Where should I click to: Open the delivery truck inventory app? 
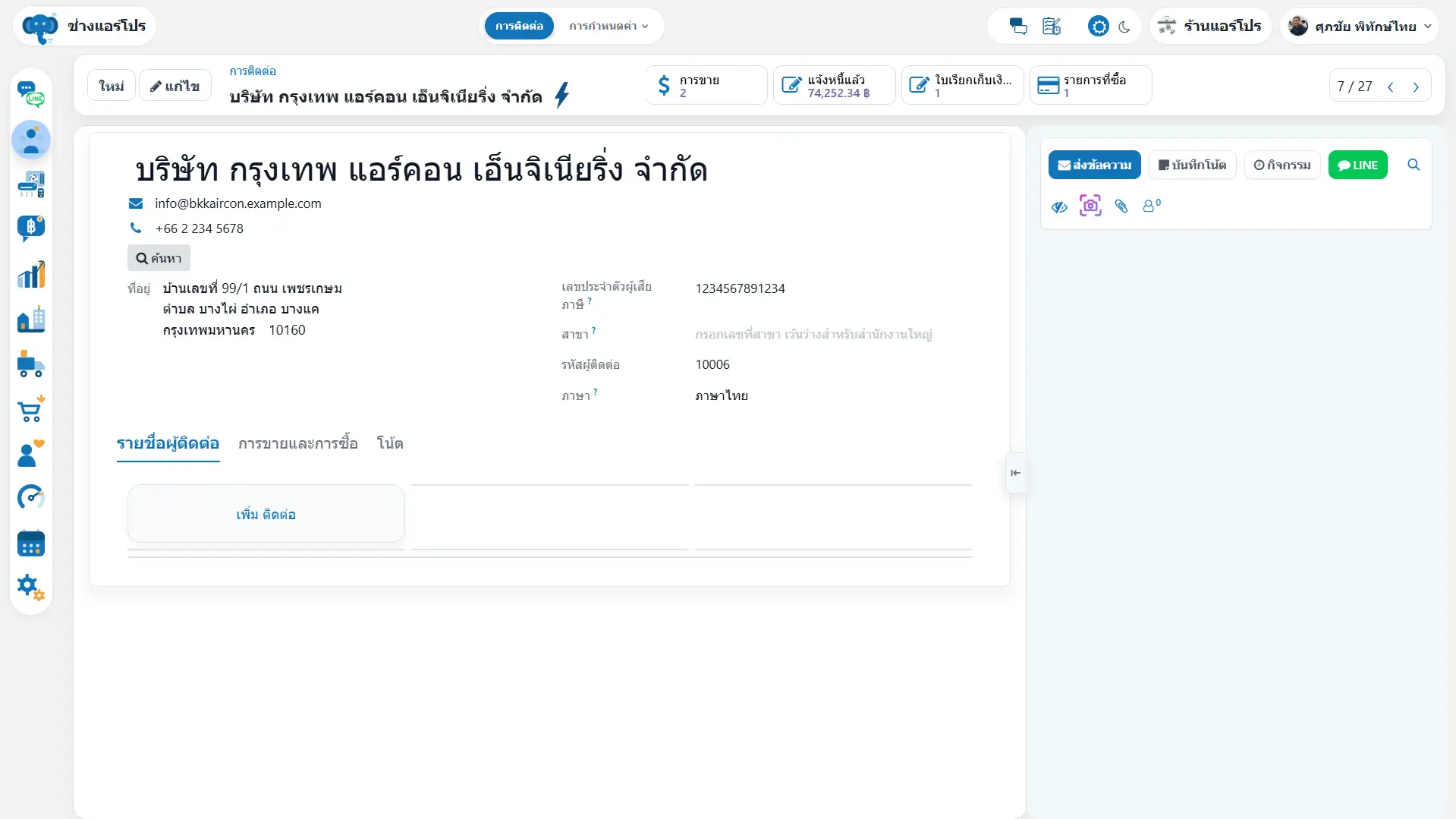tap(31, 364)
